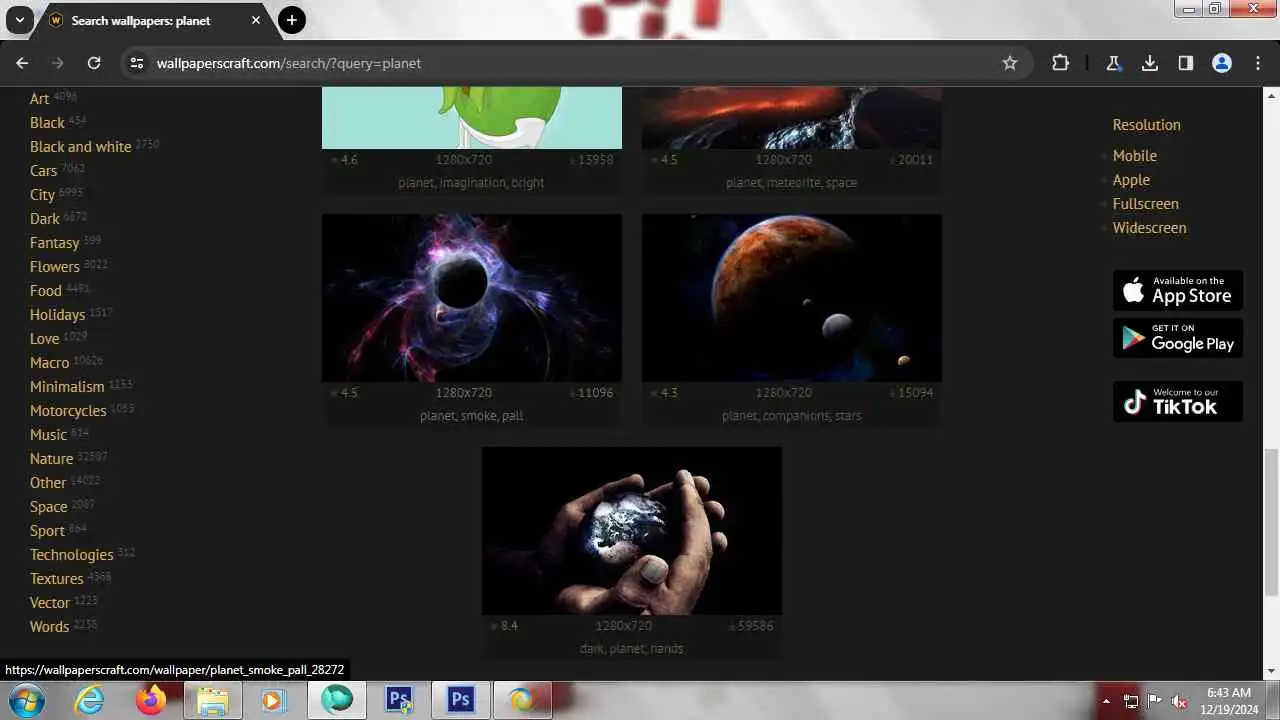Open the Sport category

(x=47, y=530)
